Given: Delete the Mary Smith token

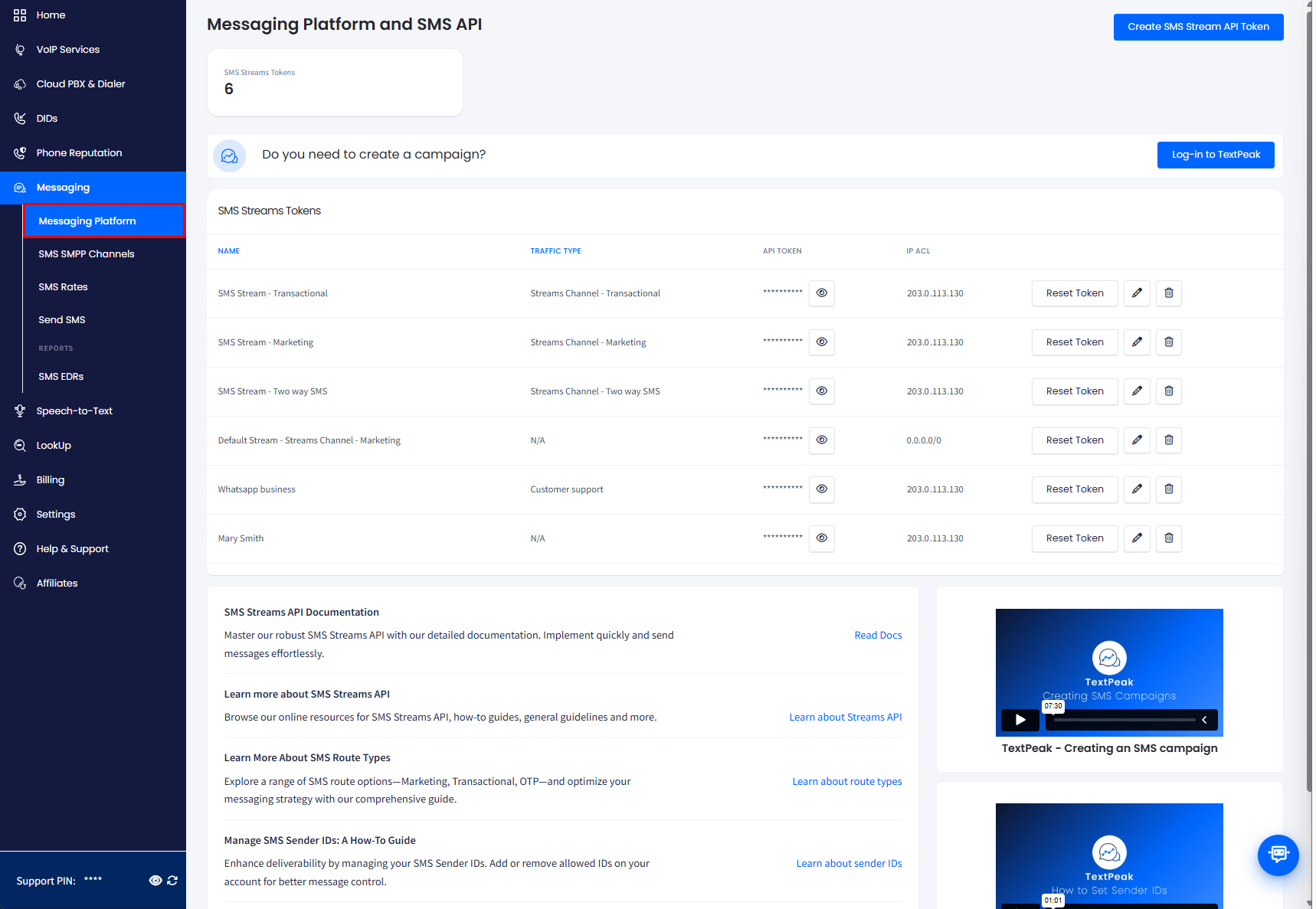Looking at the screenshot, I should click(x=1169, y=538).
